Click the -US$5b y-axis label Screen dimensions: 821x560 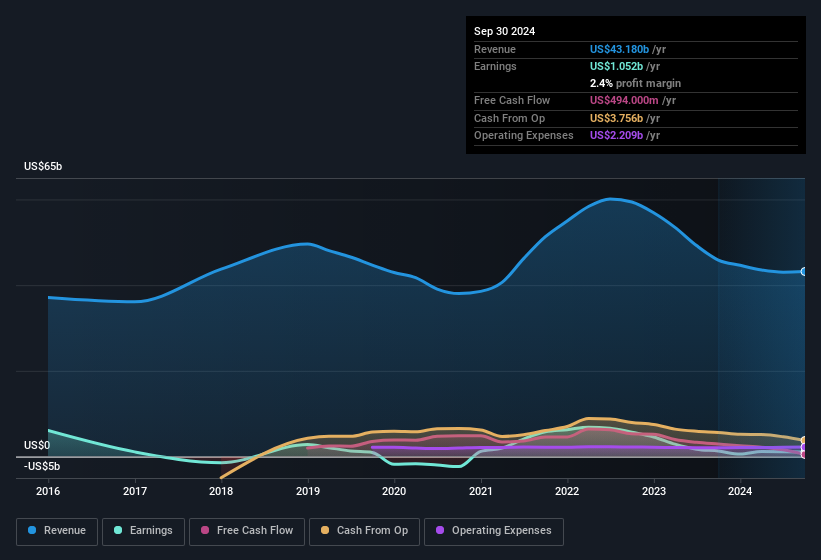click(x=42, y=466)
